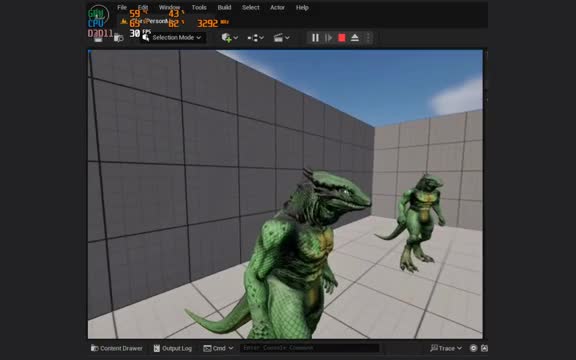Open the Actor menu
The width and height of the screenshot is (576, 360).
[x=277, y=7]
